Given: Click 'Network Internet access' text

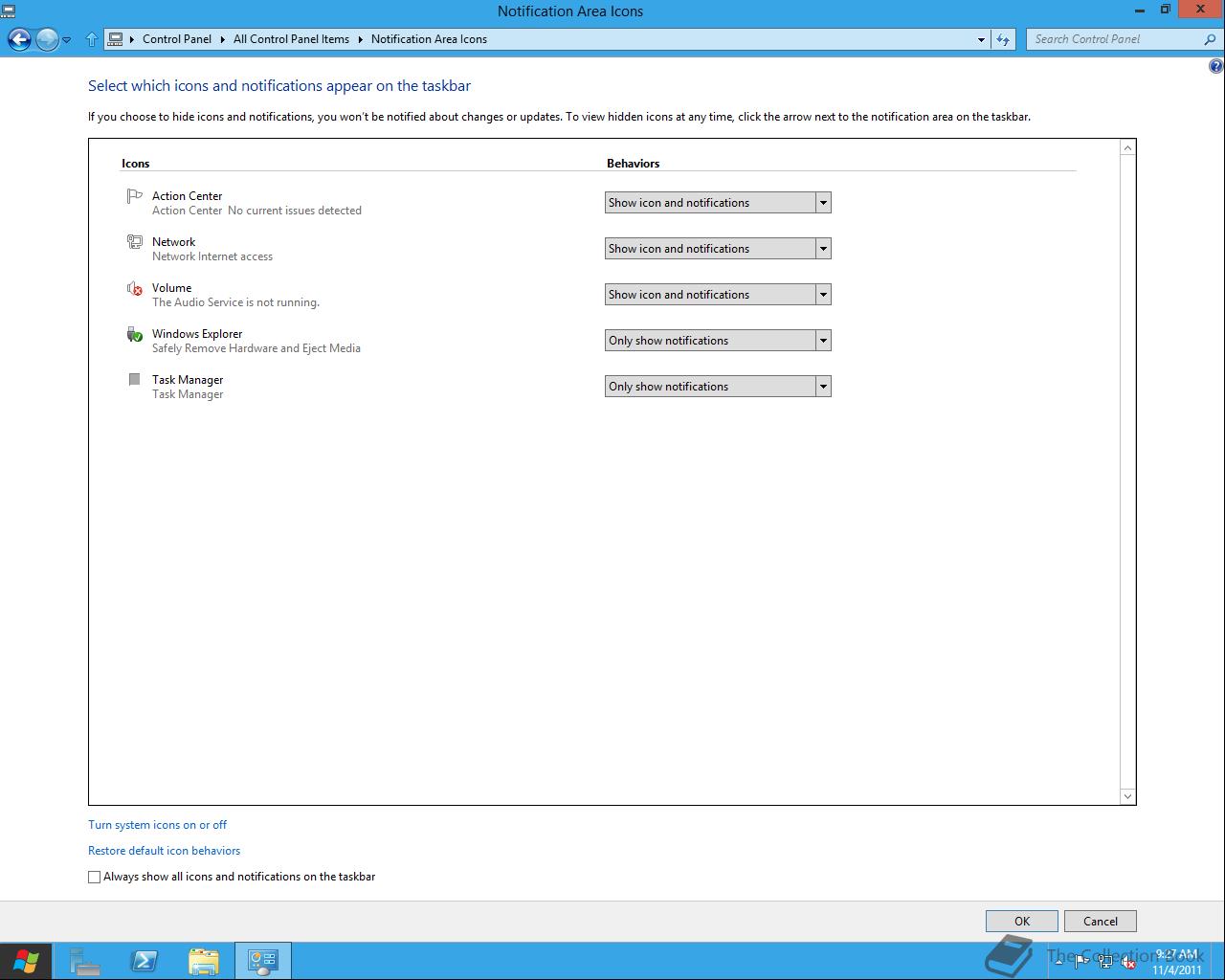Looking at the screenshot, I should coord(212,256).
